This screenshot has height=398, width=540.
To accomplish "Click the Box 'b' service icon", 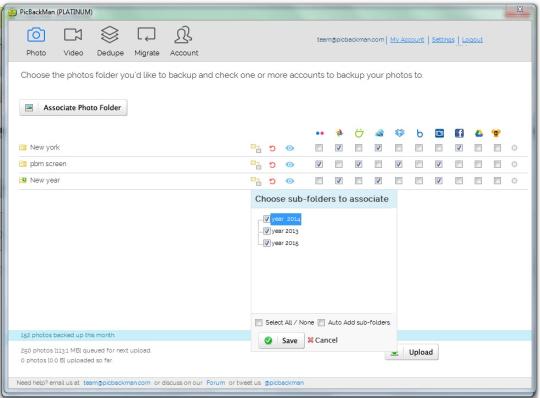I will pyautogui.click(x=419, y=133).
